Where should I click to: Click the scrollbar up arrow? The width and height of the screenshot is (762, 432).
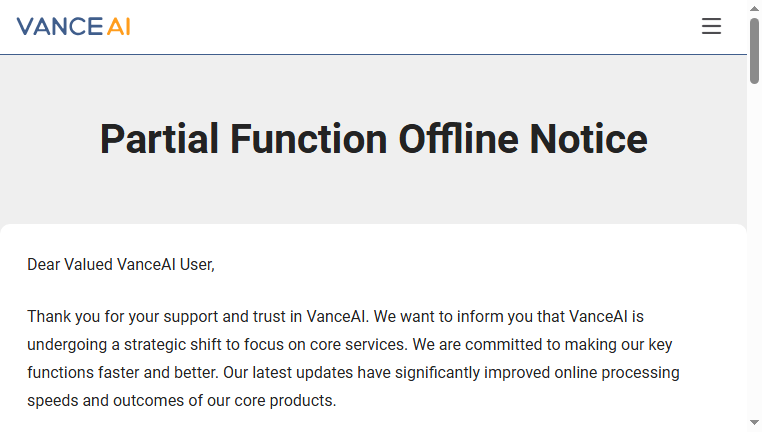[754, 8]
